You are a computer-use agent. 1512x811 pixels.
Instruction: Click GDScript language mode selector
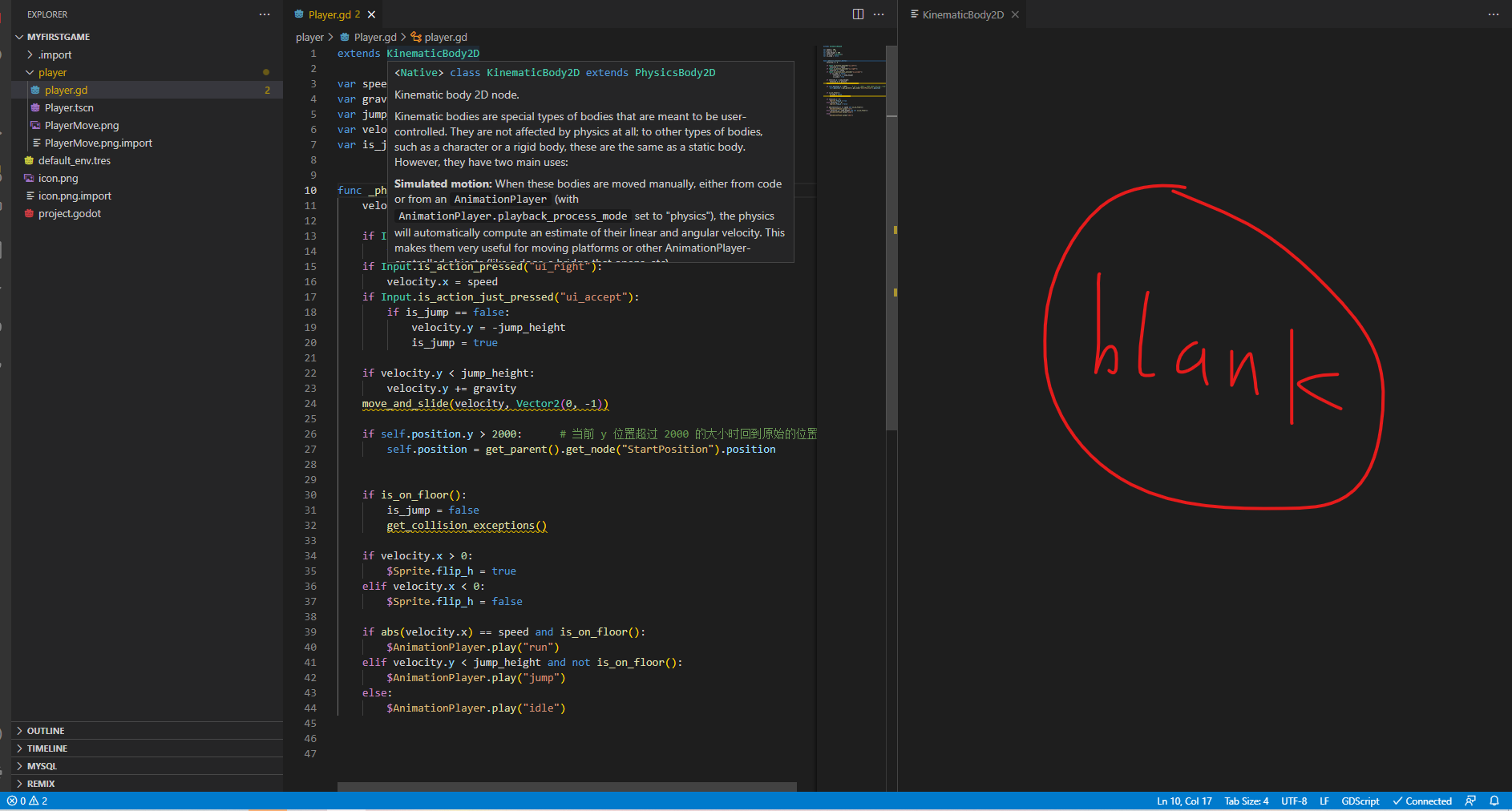click(x=1360, y=801)
